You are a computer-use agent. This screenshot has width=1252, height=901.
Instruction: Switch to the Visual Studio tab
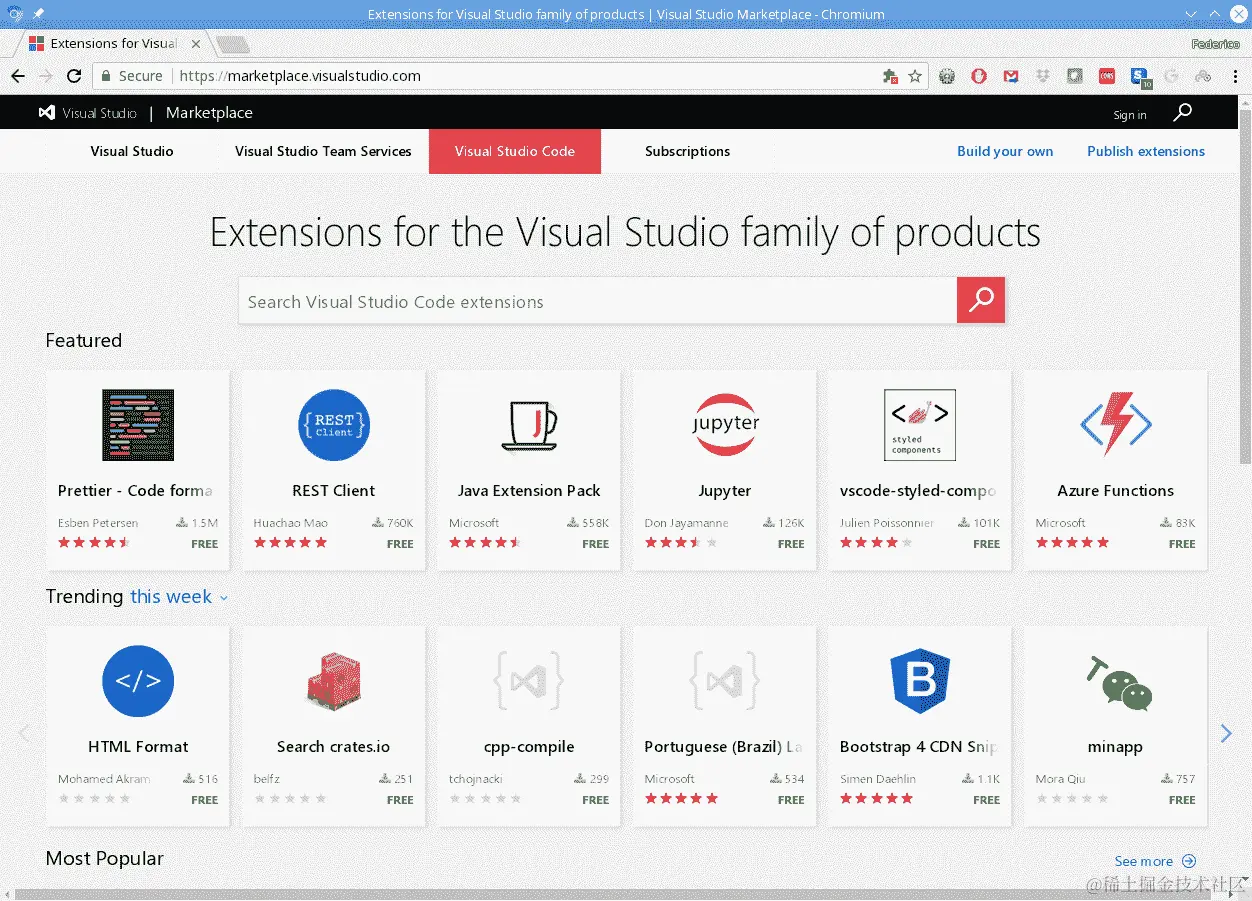(x=132, y=151)
